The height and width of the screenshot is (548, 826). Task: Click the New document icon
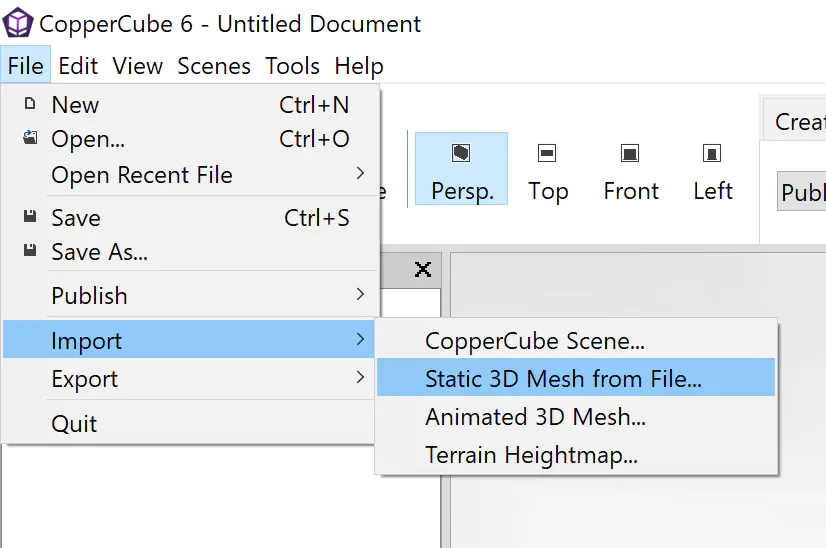30,104
